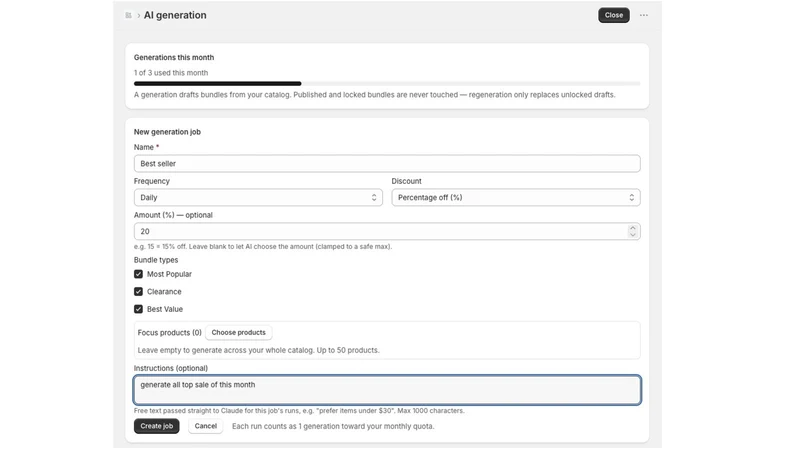Uncheck the Most Popular bundle type

[x=138, y=274]
